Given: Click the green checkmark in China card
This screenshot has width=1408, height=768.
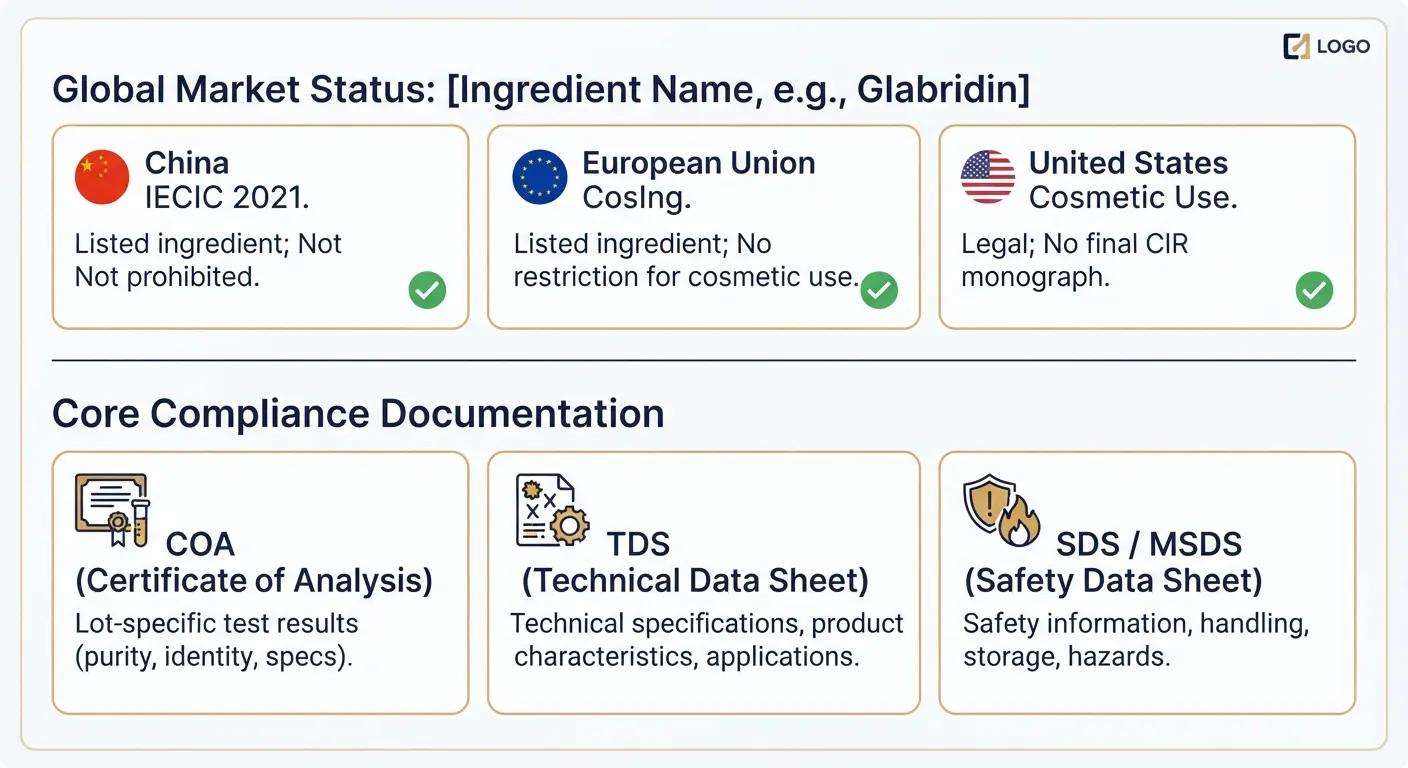Looking at the screenshot, I should pos(427,291).
